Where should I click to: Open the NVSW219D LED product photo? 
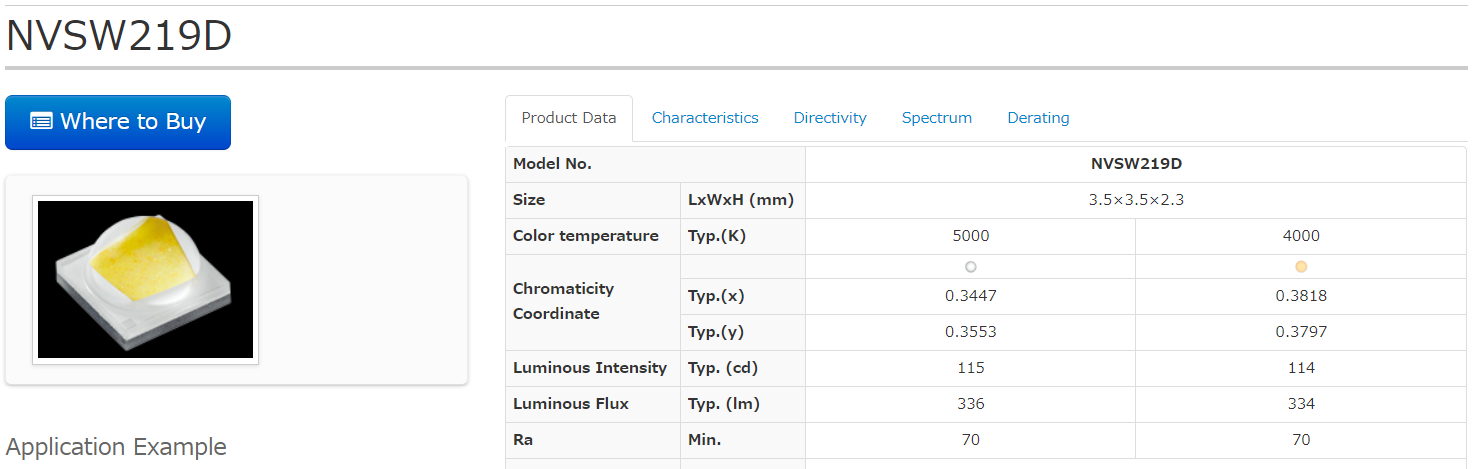pyautogui.click(x=146, y=279)
